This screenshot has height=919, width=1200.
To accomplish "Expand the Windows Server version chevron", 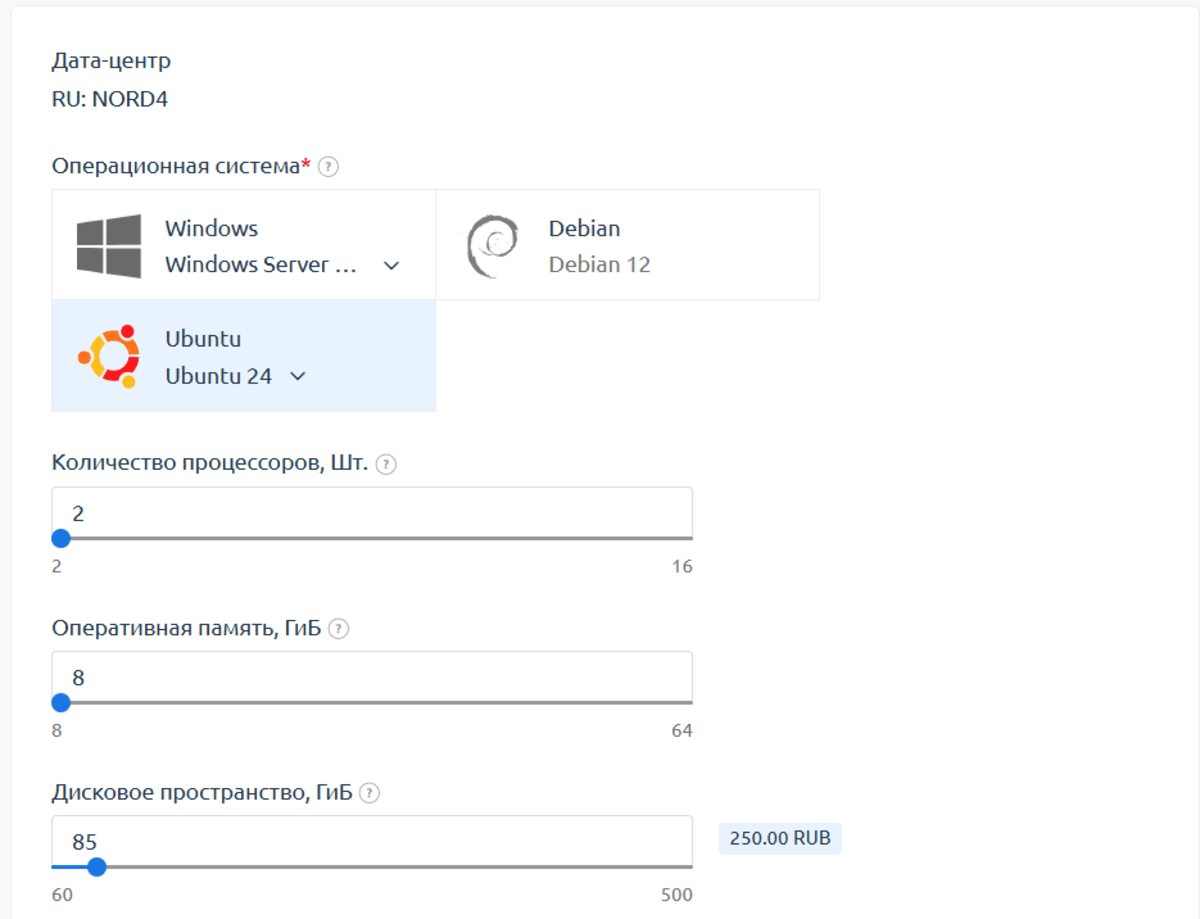I will click(392, 265).
